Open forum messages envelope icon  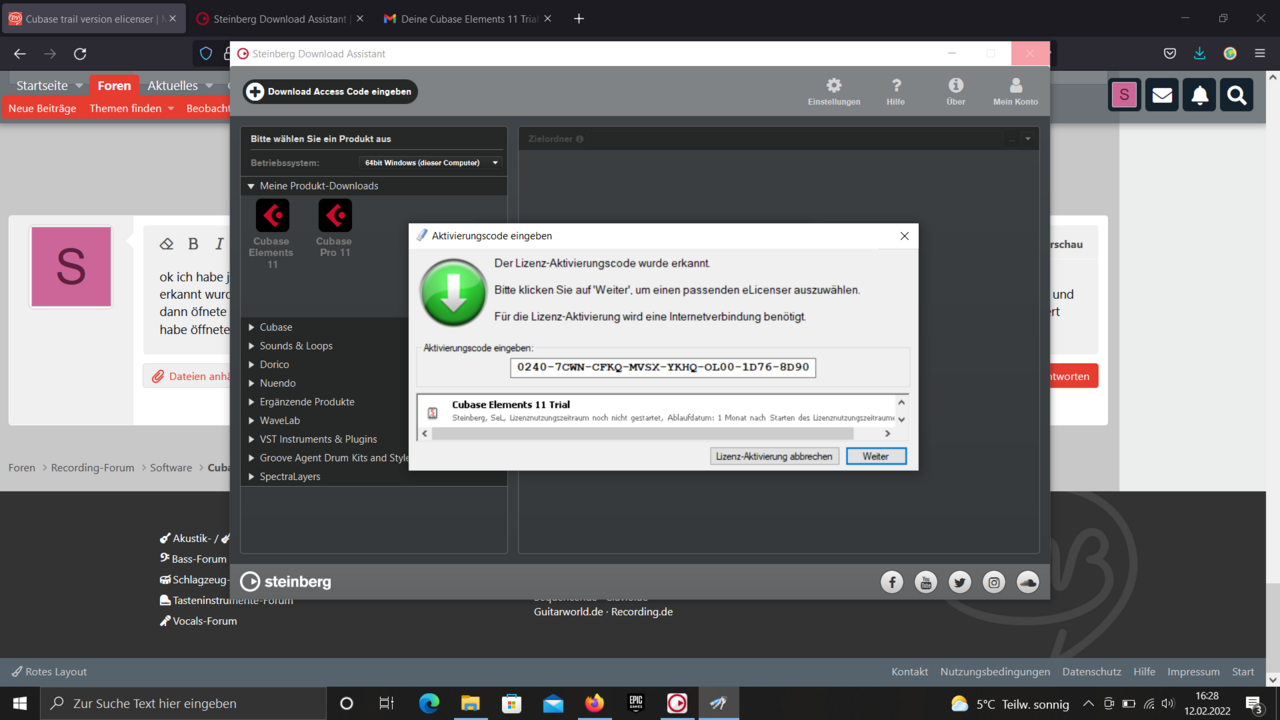(1162, 95)
